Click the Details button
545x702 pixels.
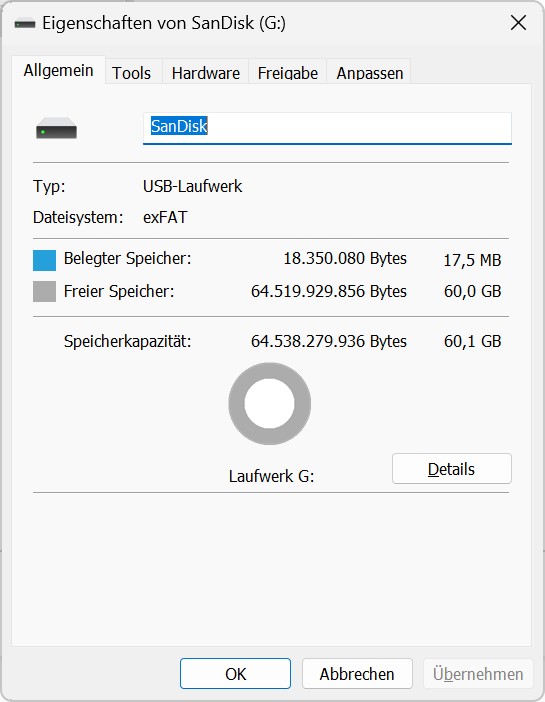(451, 469)
